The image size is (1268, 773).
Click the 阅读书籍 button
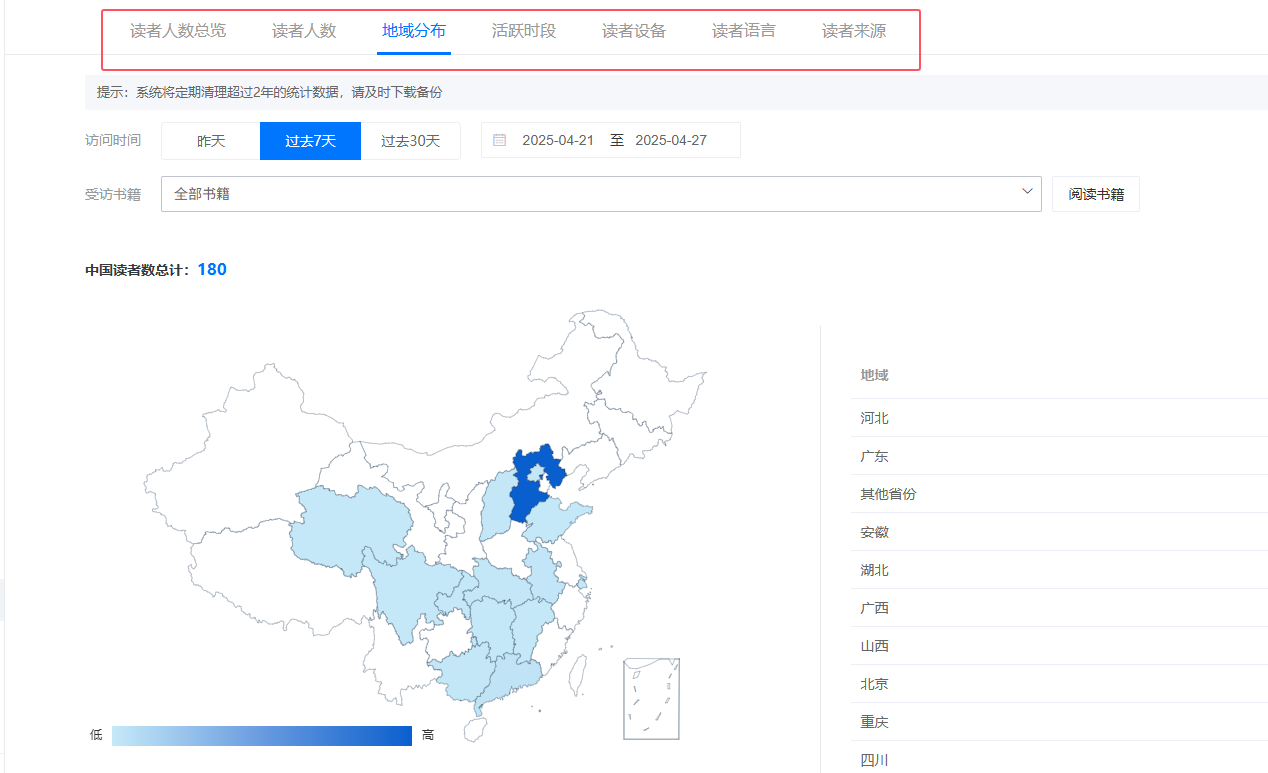pyautogui.click(x=1095, y=193)
